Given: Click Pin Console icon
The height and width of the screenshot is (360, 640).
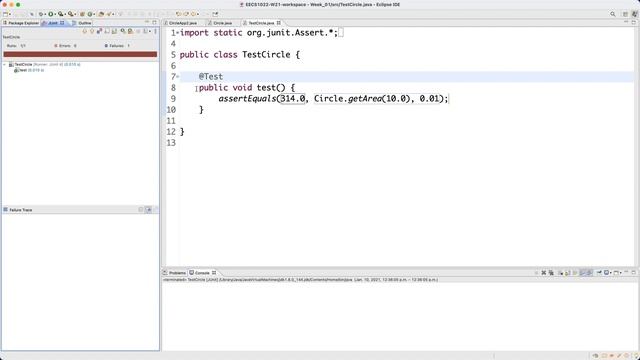Looking at the screenshot, I should tap(599, 273).
